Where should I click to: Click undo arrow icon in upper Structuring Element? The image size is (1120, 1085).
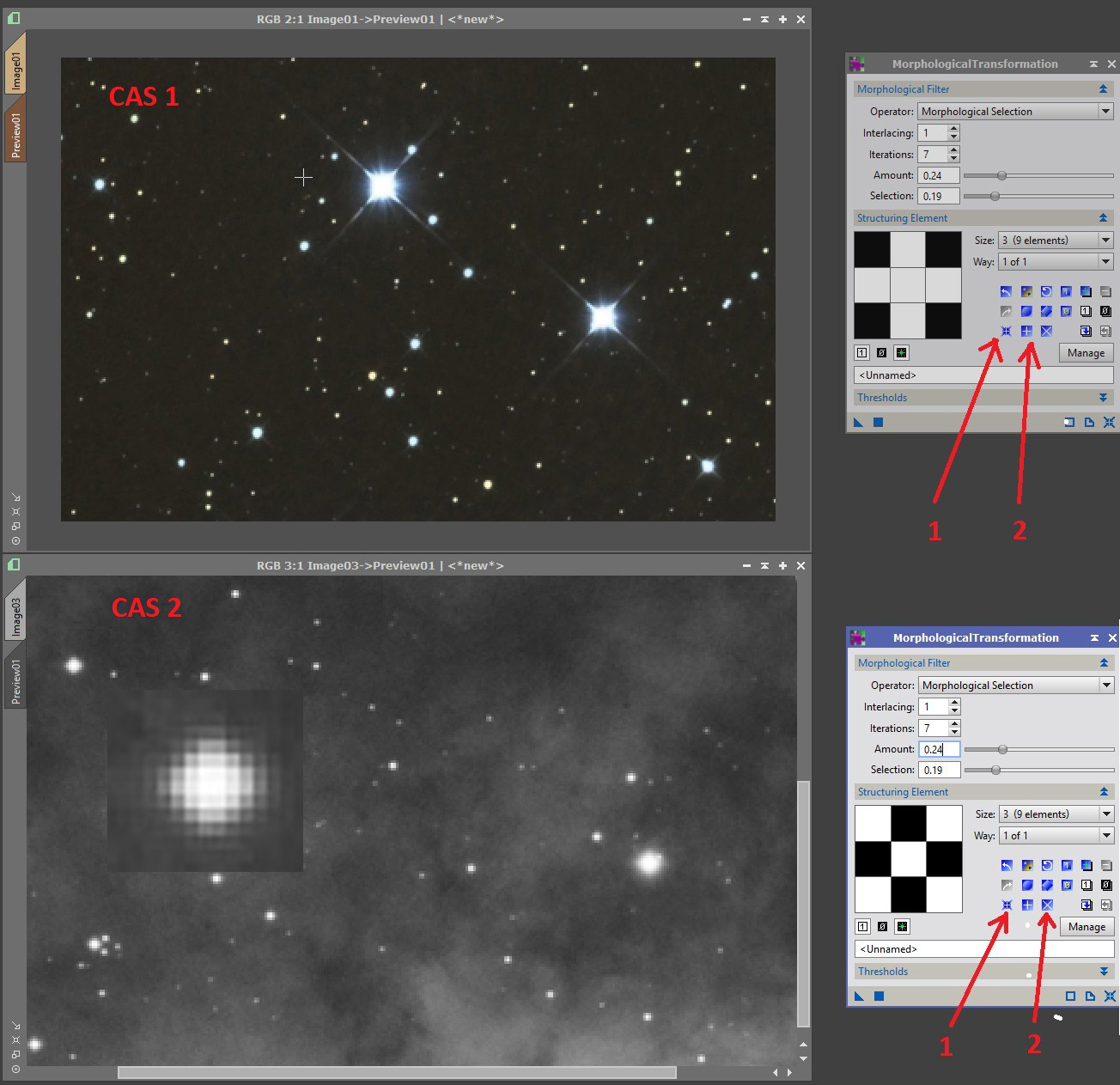tap(1006, 292)
